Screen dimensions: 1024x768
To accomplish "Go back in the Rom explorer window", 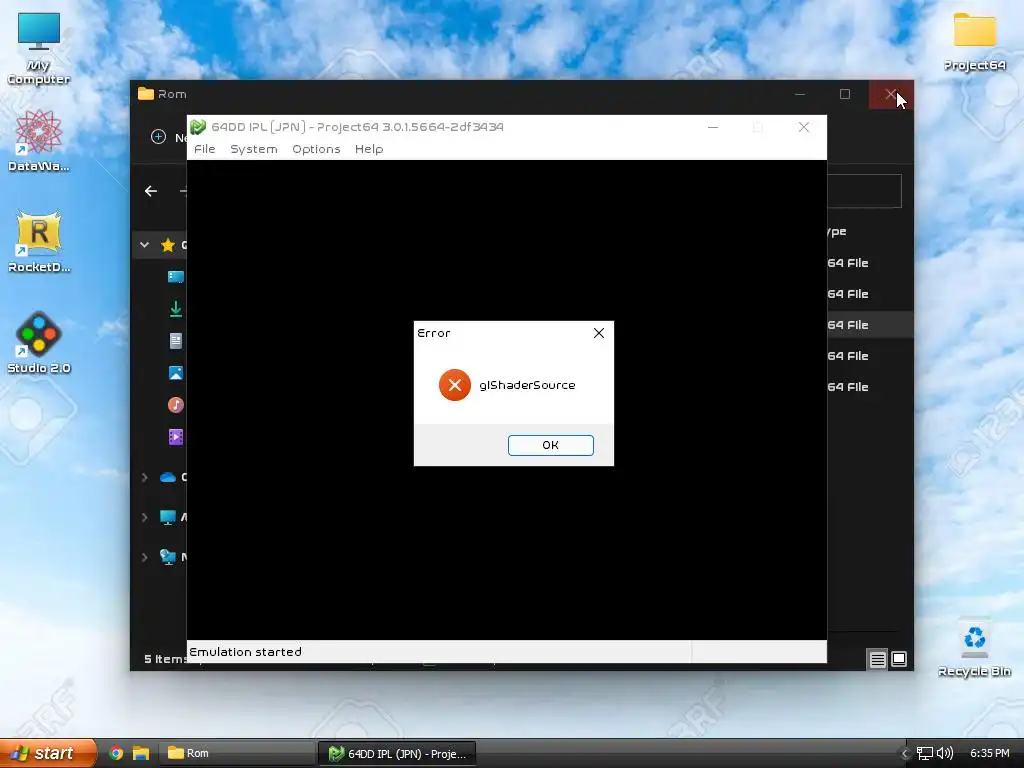I will click(151, 191).
